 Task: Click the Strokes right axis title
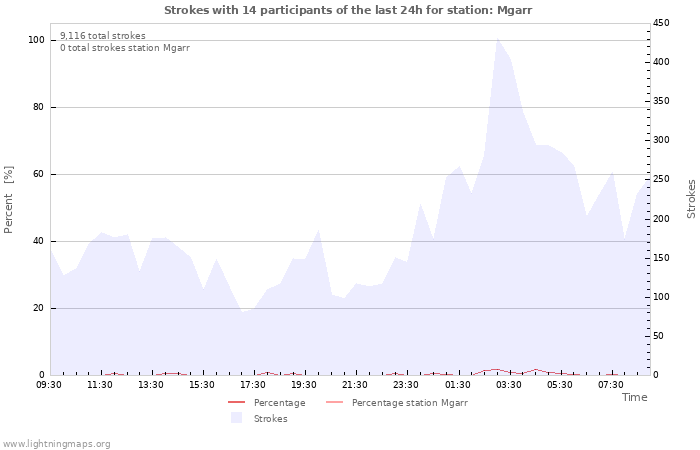pyautogui.click(x=691, y=199)
